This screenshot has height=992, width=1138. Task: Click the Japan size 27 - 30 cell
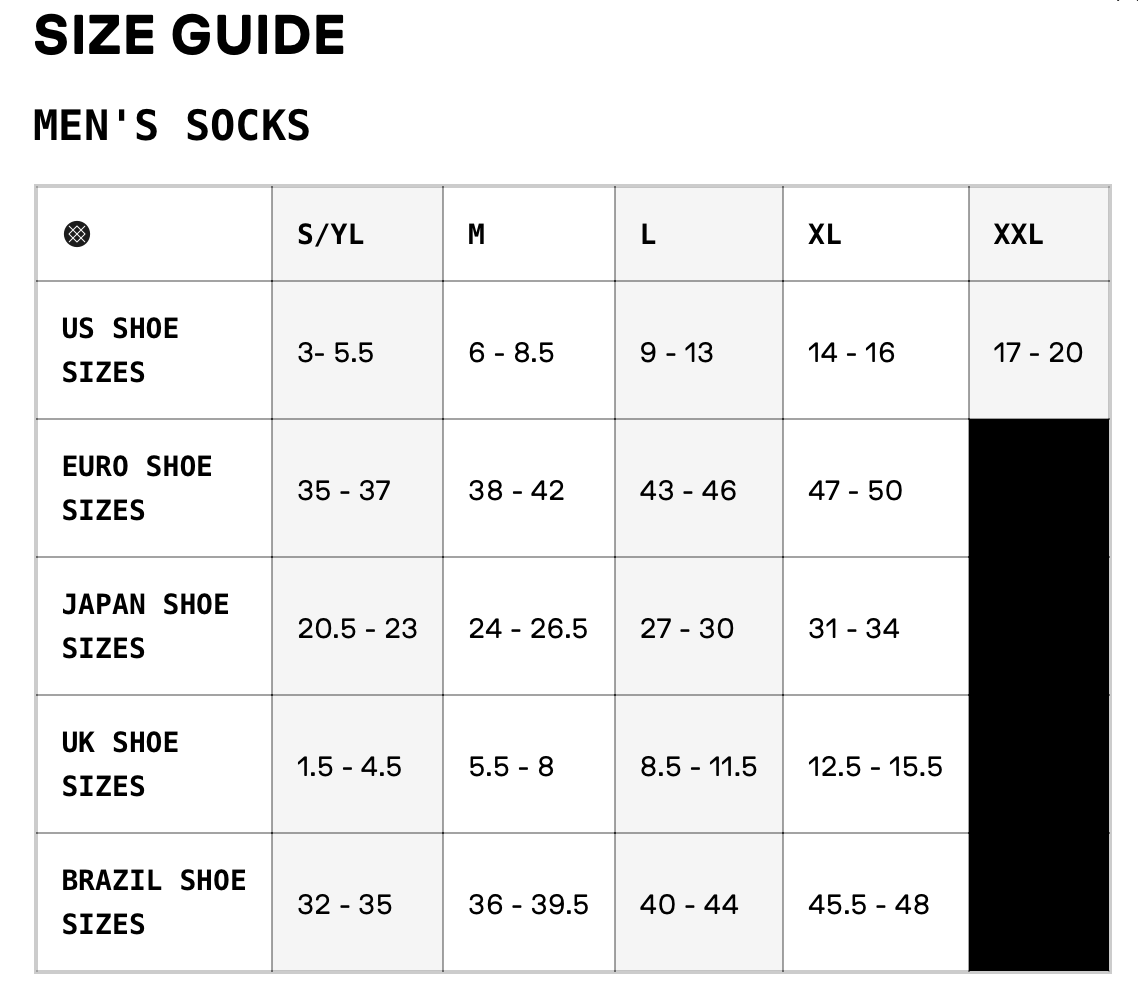(x=687, y=628)
